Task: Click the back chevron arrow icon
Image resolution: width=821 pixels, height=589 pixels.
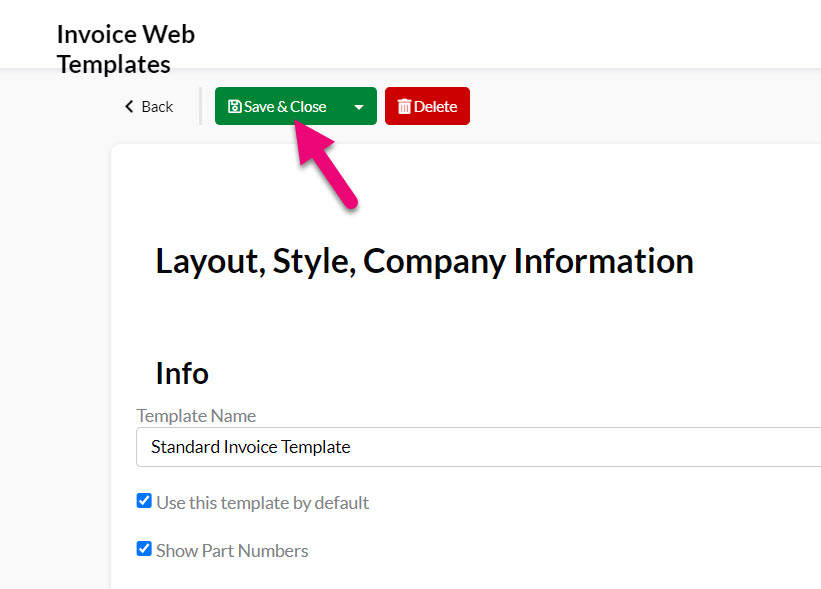Action: click(129, 106)
